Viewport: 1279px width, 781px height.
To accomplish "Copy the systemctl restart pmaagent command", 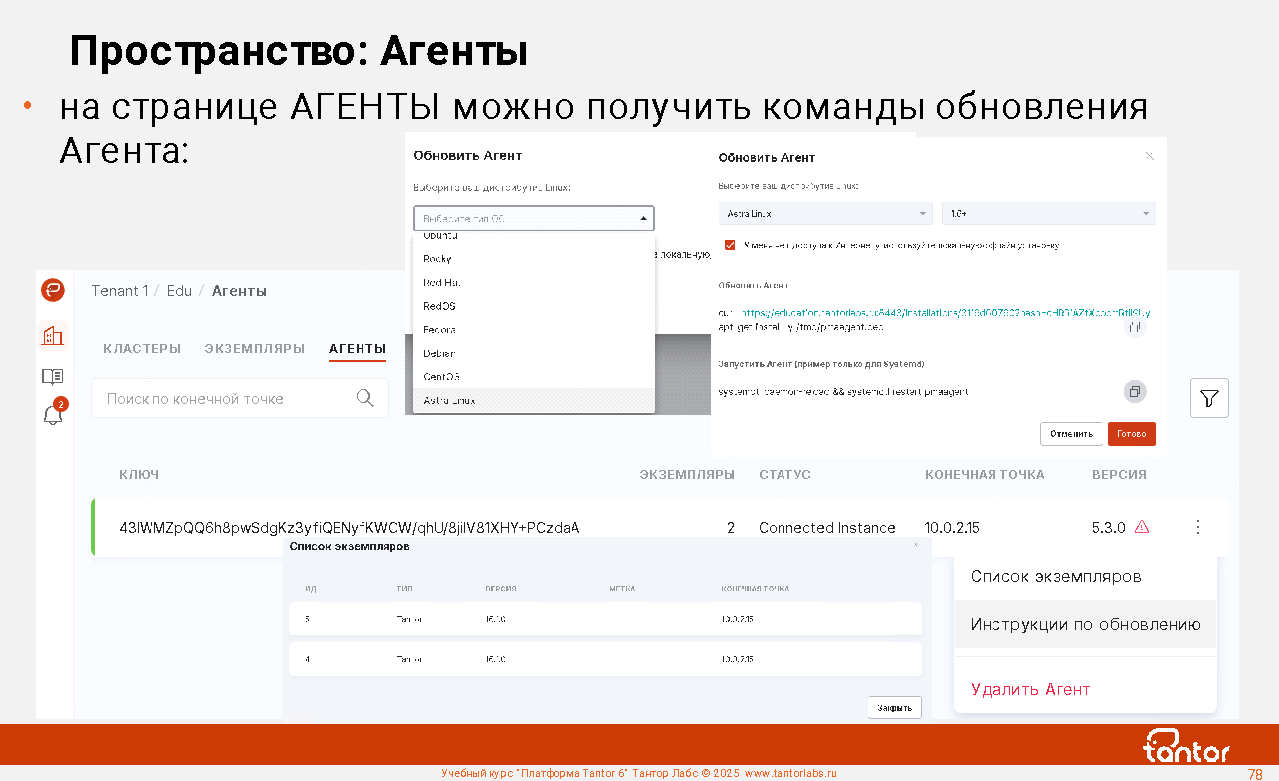I will pos(1134,391).
